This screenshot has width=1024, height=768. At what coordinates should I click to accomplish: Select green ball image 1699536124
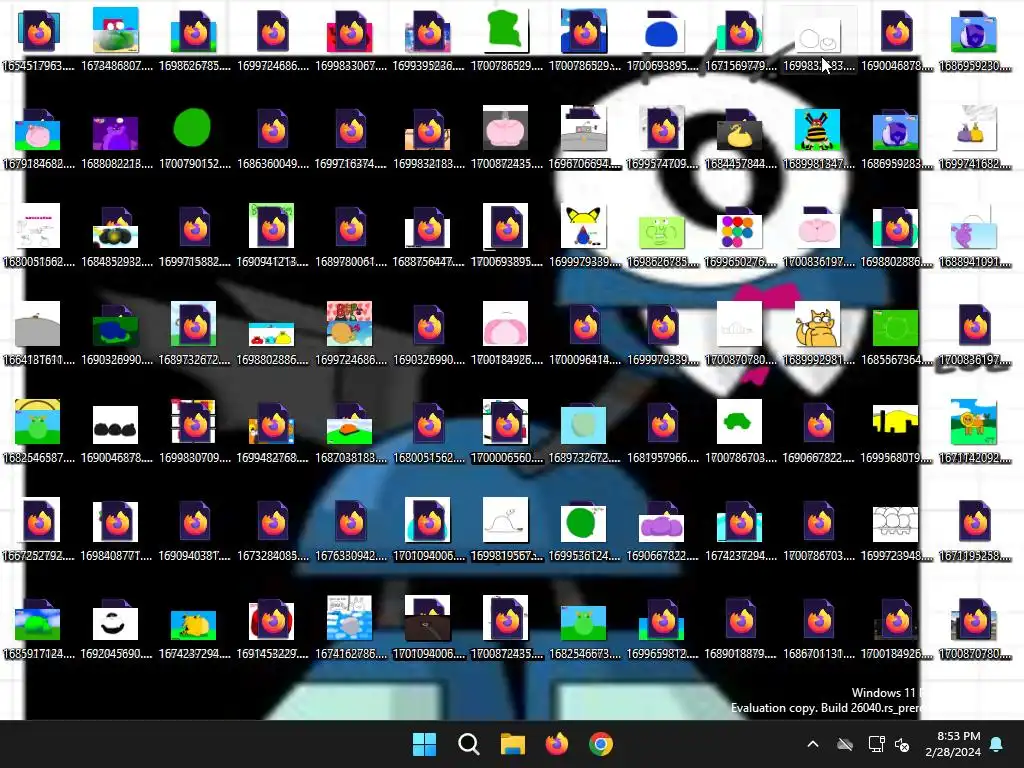(x=584, y=529)
